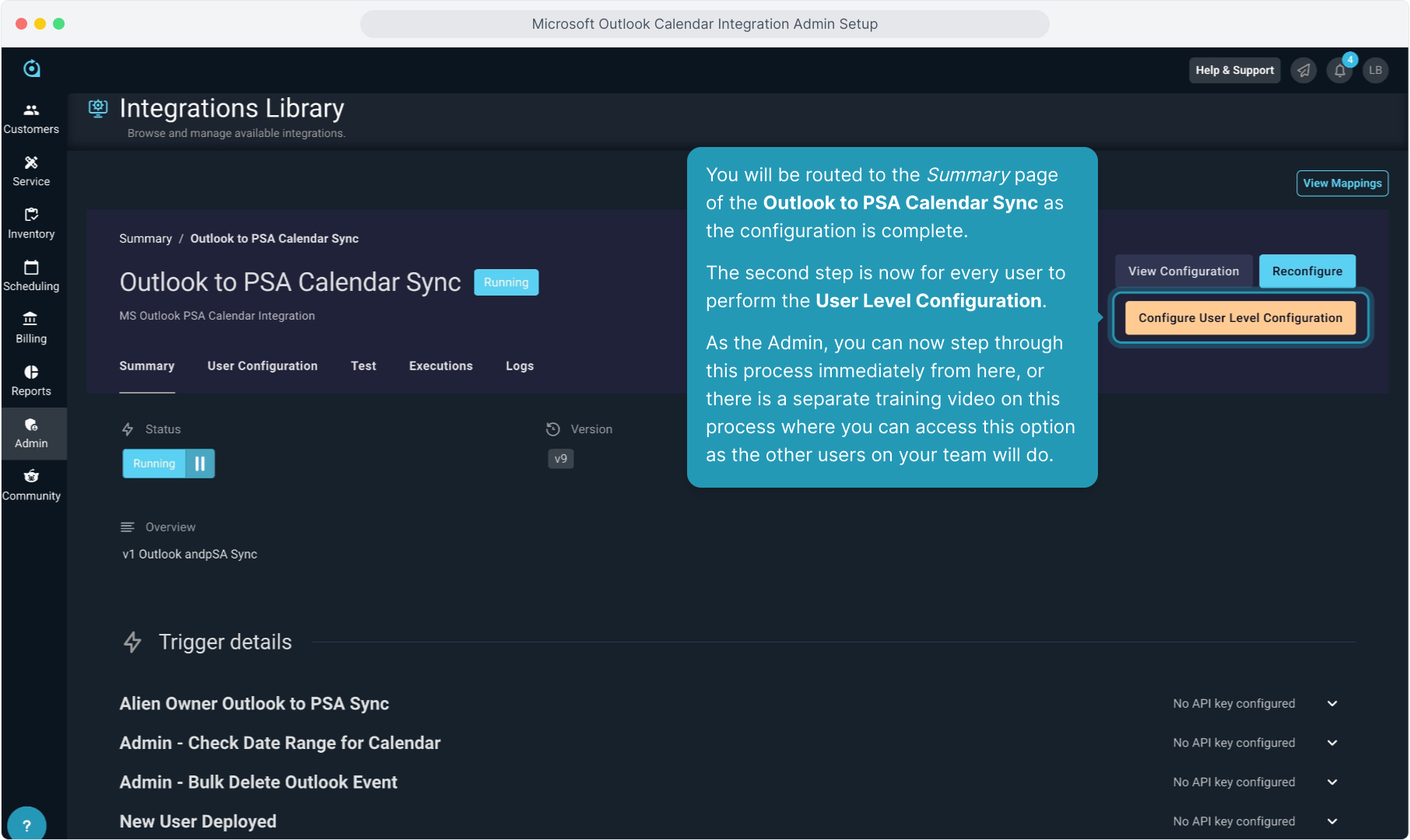Click the Trigger details heading

pos(226,642)
